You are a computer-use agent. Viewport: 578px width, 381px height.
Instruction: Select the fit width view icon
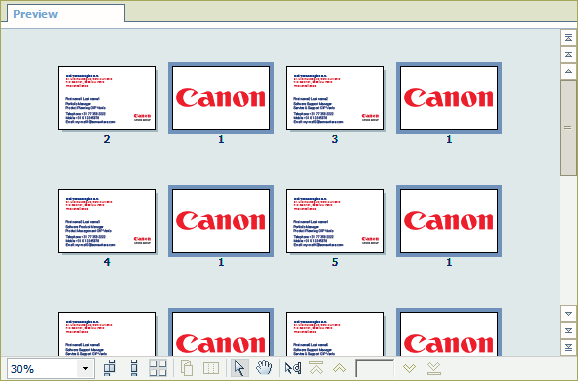click(x=110, y=368)
